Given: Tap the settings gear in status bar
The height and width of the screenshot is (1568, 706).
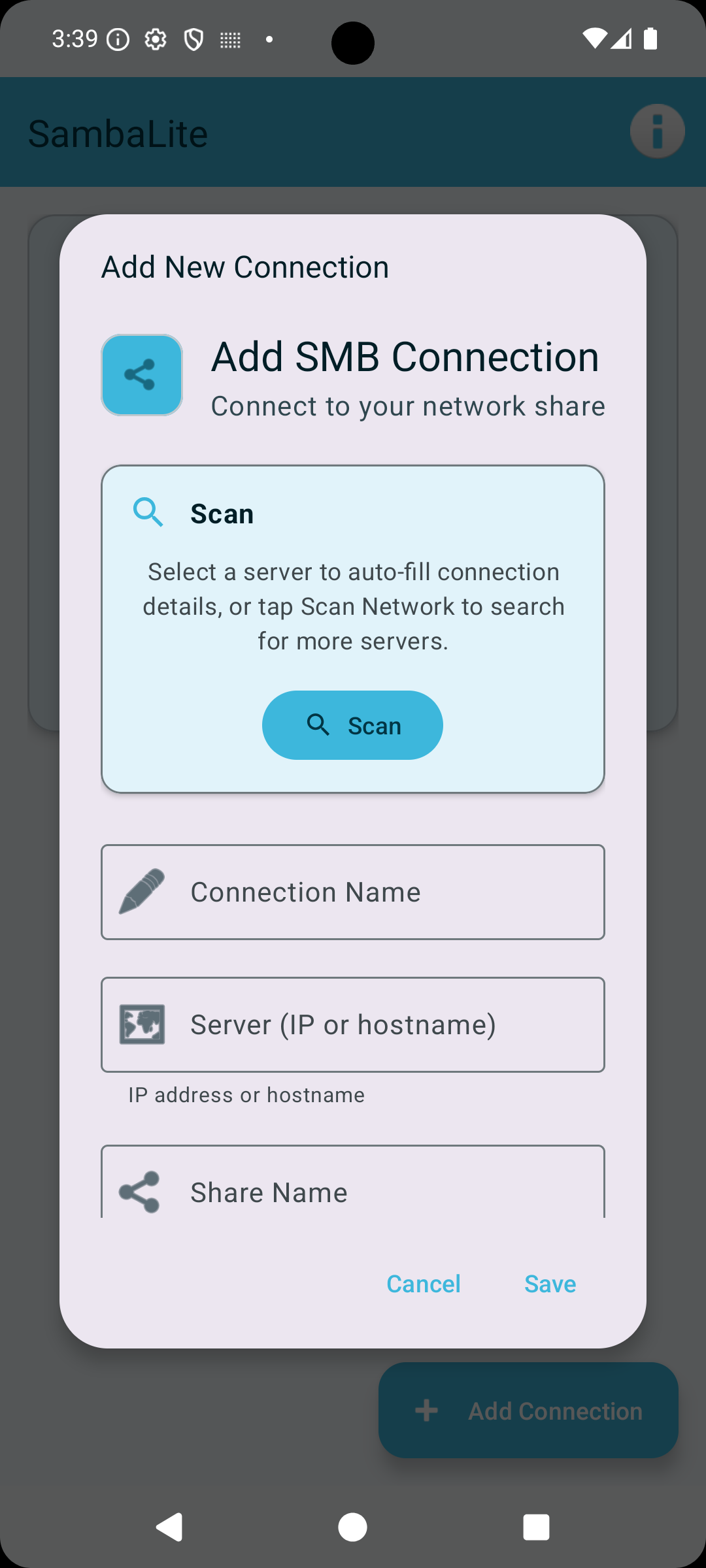Looking at the screenshot, I should [x=156, y=40].
